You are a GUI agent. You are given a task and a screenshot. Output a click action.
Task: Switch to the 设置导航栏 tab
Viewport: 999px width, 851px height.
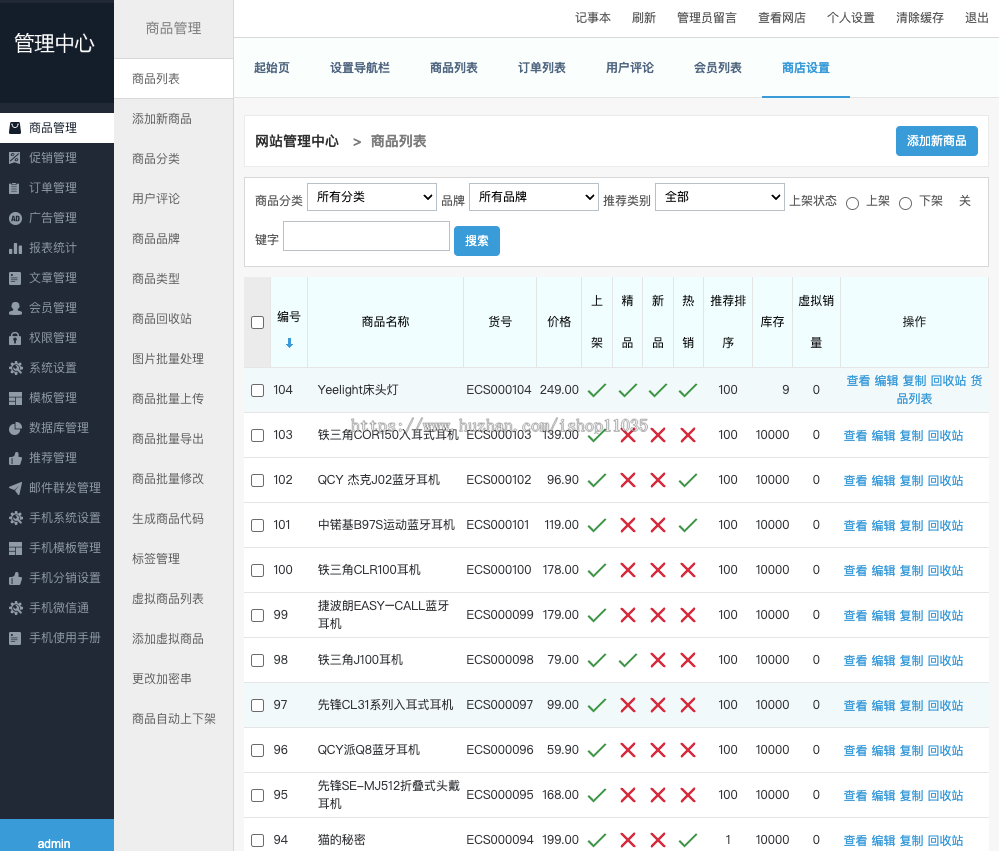[360, 68]
